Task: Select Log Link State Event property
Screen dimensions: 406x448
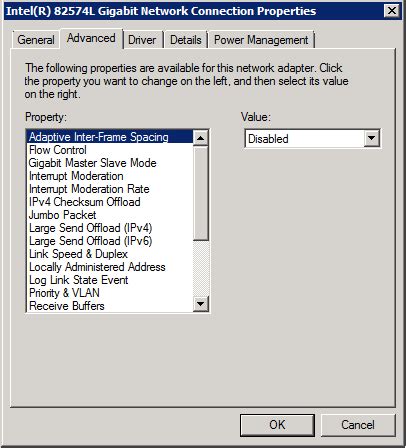Action: pyautogui.click(x=109, y=280)
